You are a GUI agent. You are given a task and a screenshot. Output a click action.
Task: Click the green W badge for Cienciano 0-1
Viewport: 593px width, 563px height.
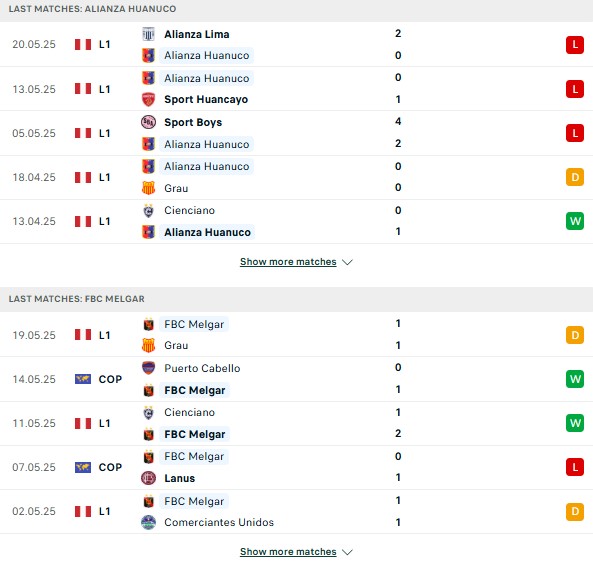(575, 221)
